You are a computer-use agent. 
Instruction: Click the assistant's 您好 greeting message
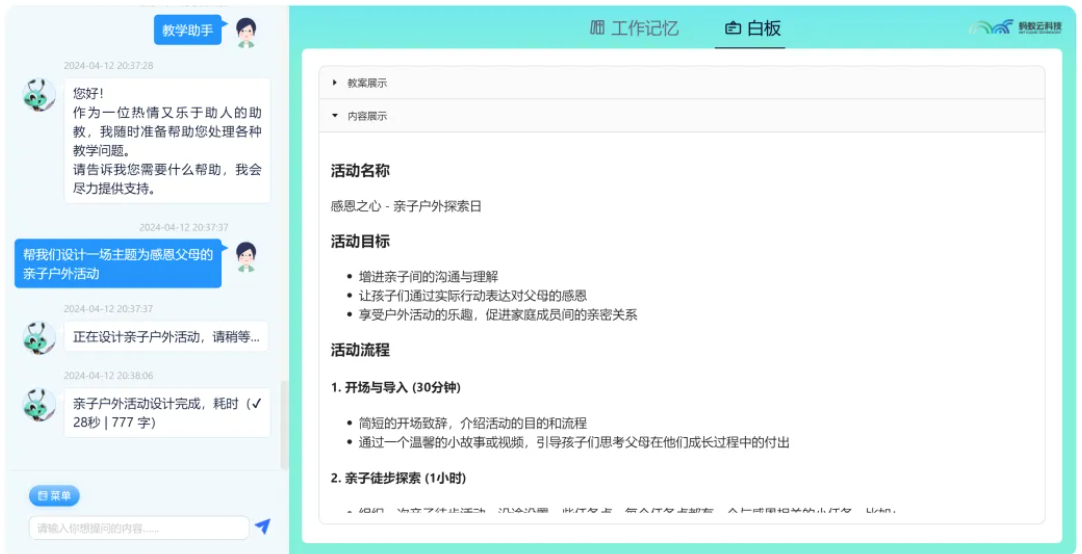click(167, 141)
